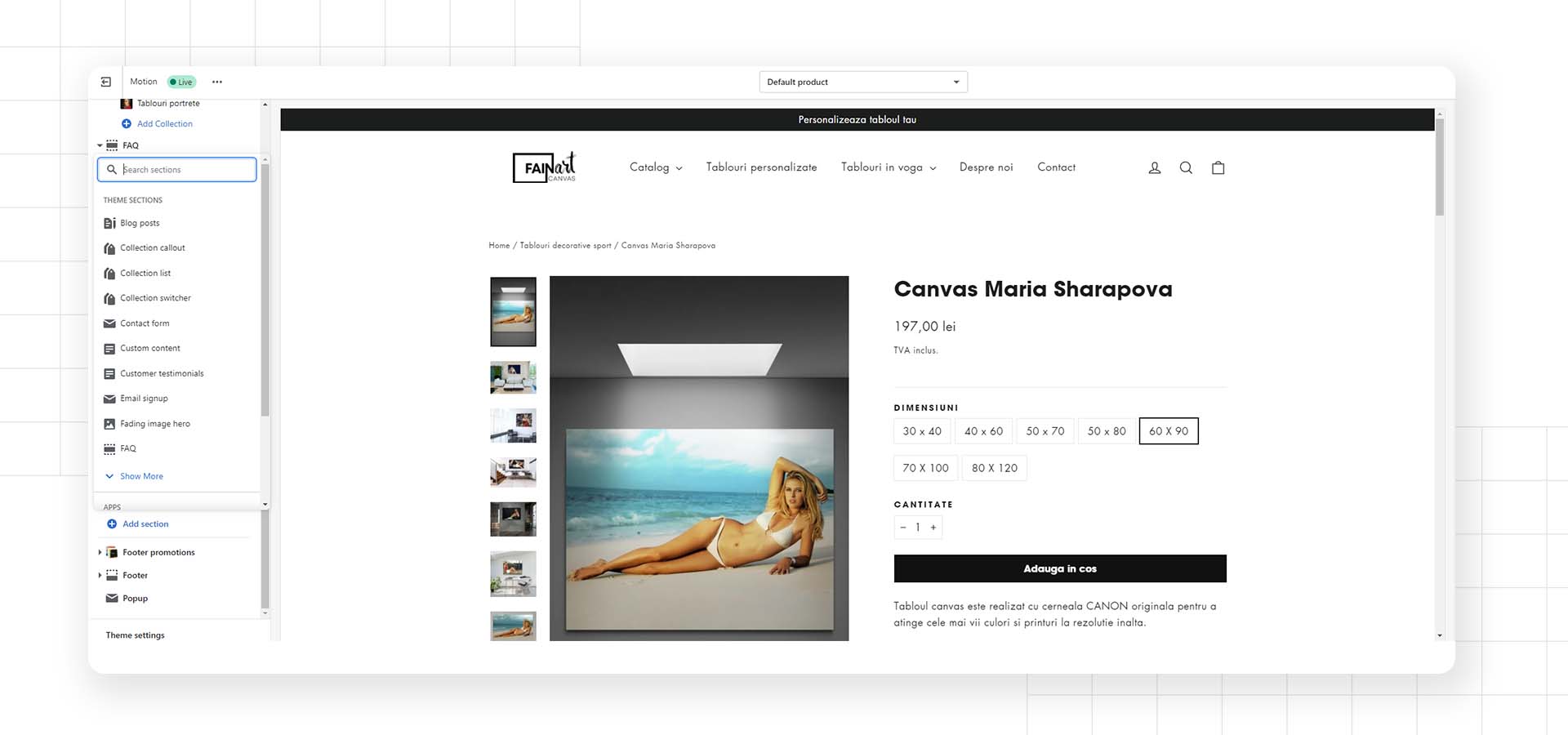This screenshot has width=1568, height=735.
Task: Click the preview pane vertical scrollbar
Action: (x=1439, y=167)
